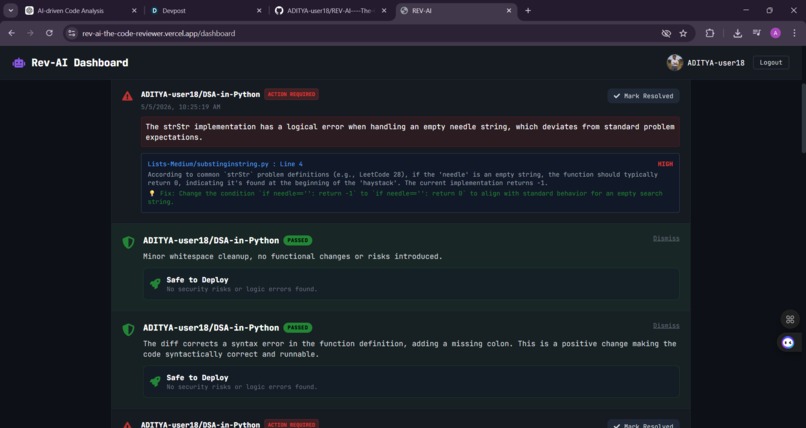This screenshot has width=806, height=428.
Task: Mark the strStr alert as resolved
Action: (643, 96)
